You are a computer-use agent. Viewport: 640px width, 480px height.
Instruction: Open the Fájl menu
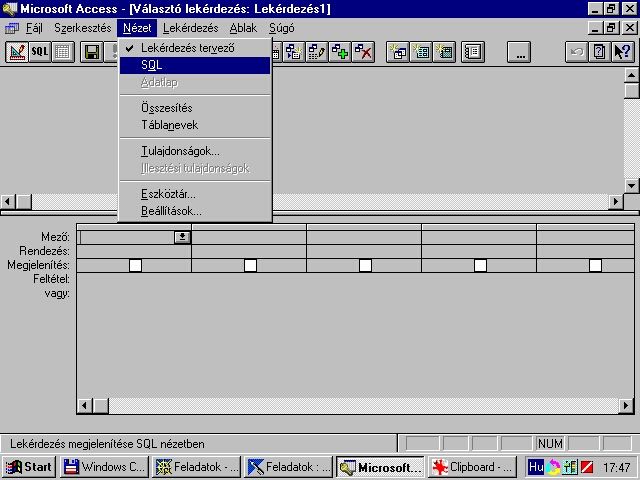pos(34,28)
